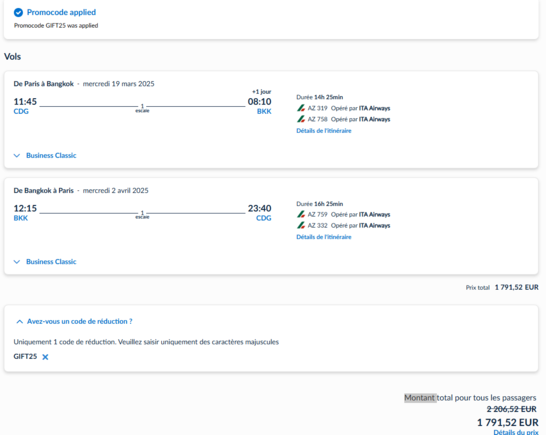Click ITA Airways logo beside AZ 319
The image size is (546, 435).
click(x=301, y=108)
